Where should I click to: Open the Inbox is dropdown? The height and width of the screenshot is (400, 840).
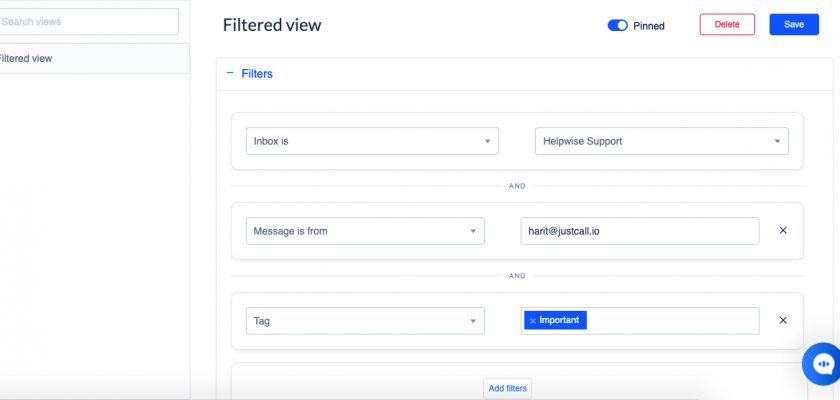pos(372,141)
